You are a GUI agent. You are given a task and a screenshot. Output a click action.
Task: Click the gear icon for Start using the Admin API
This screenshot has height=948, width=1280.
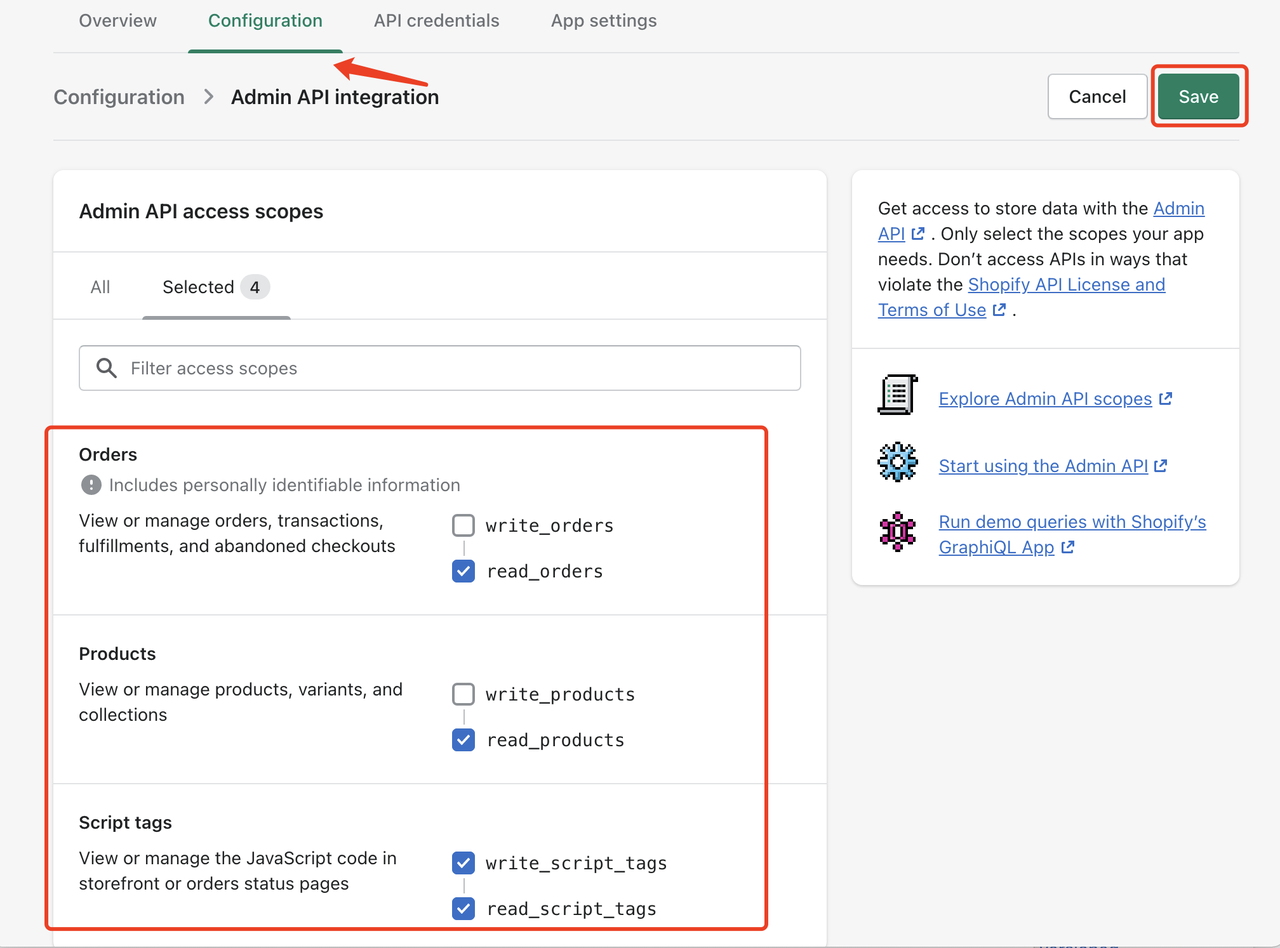pyautogui.click(x=897, y=462)
